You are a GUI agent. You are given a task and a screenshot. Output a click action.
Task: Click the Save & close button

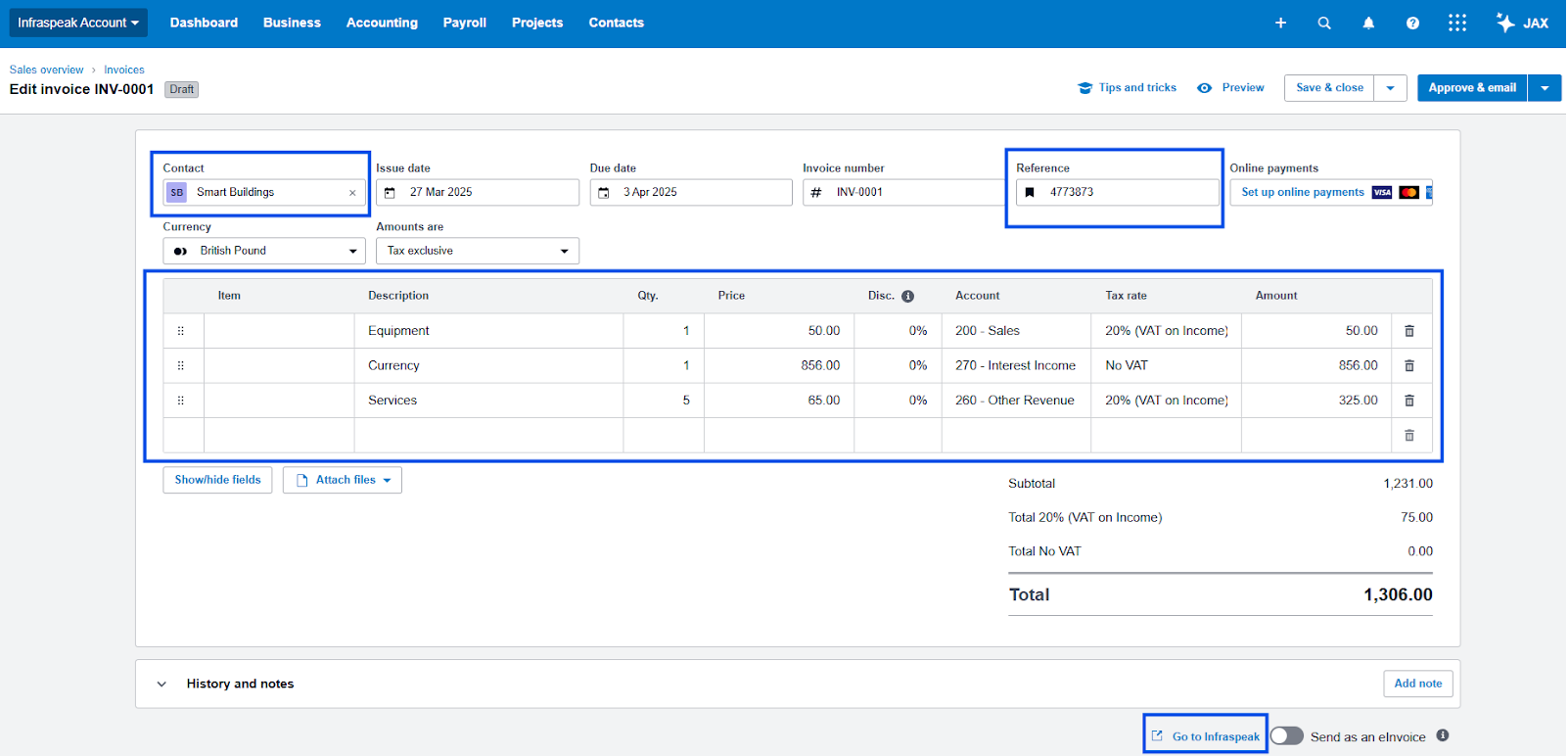tap(1330, 88)
